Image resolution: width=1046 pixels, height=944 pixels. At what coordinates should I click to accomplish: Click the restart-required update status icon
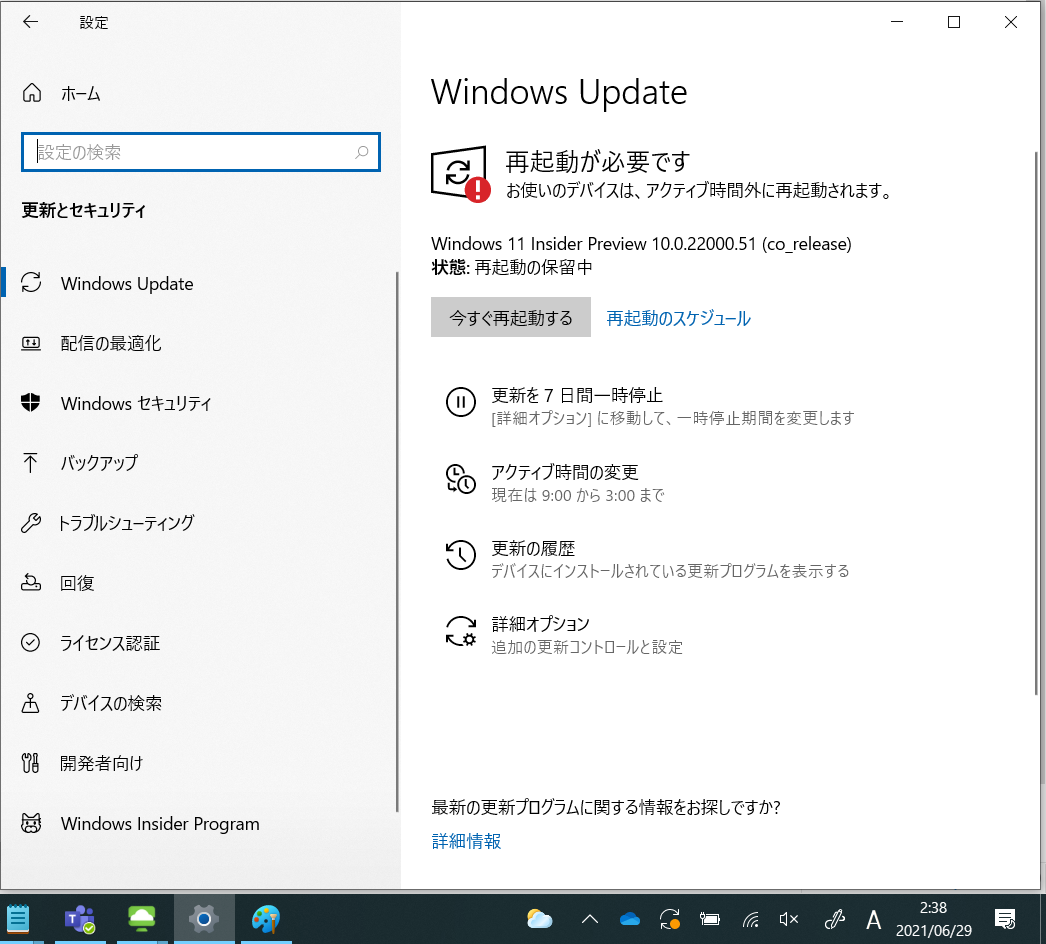pos(460,174)
